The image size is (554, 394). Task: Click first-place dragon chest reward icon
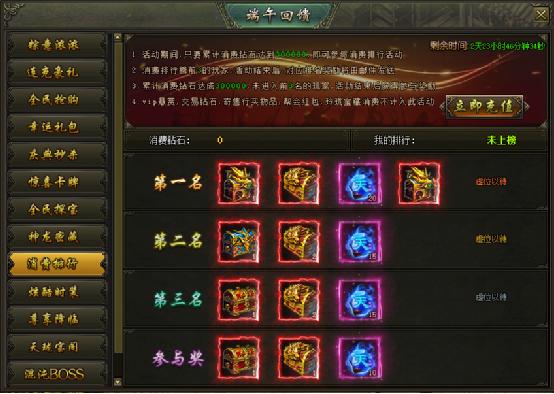[239, 183]
